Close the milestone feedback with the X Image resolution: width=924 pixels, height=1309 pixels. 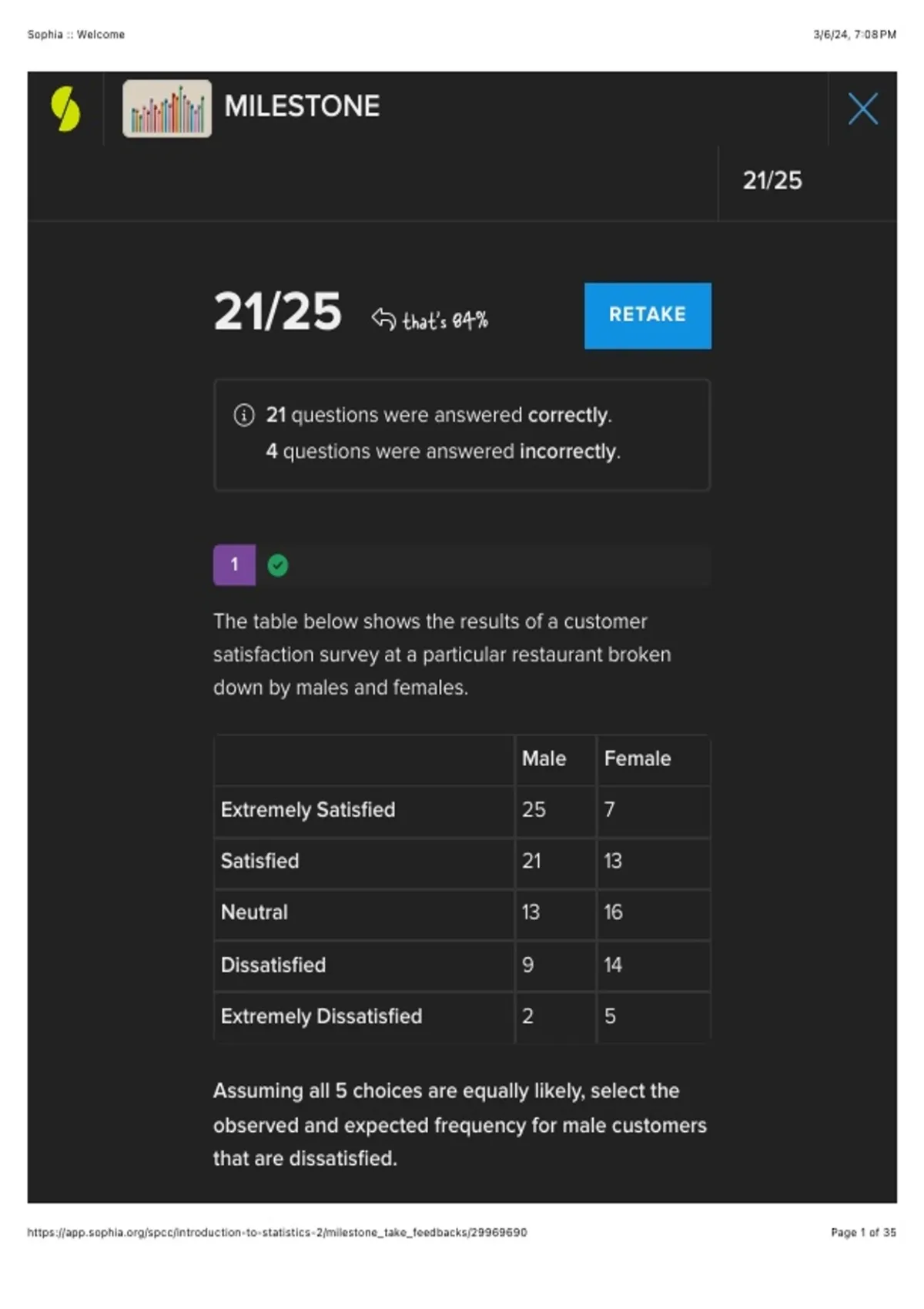(862, 109)
